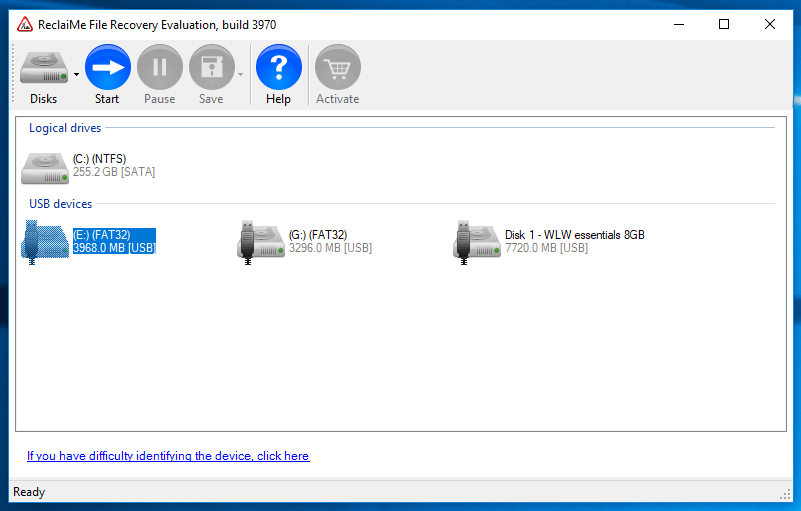Open the Save dropdown arrow
This screenshot has height=511, width=801.
click(241, 75)
